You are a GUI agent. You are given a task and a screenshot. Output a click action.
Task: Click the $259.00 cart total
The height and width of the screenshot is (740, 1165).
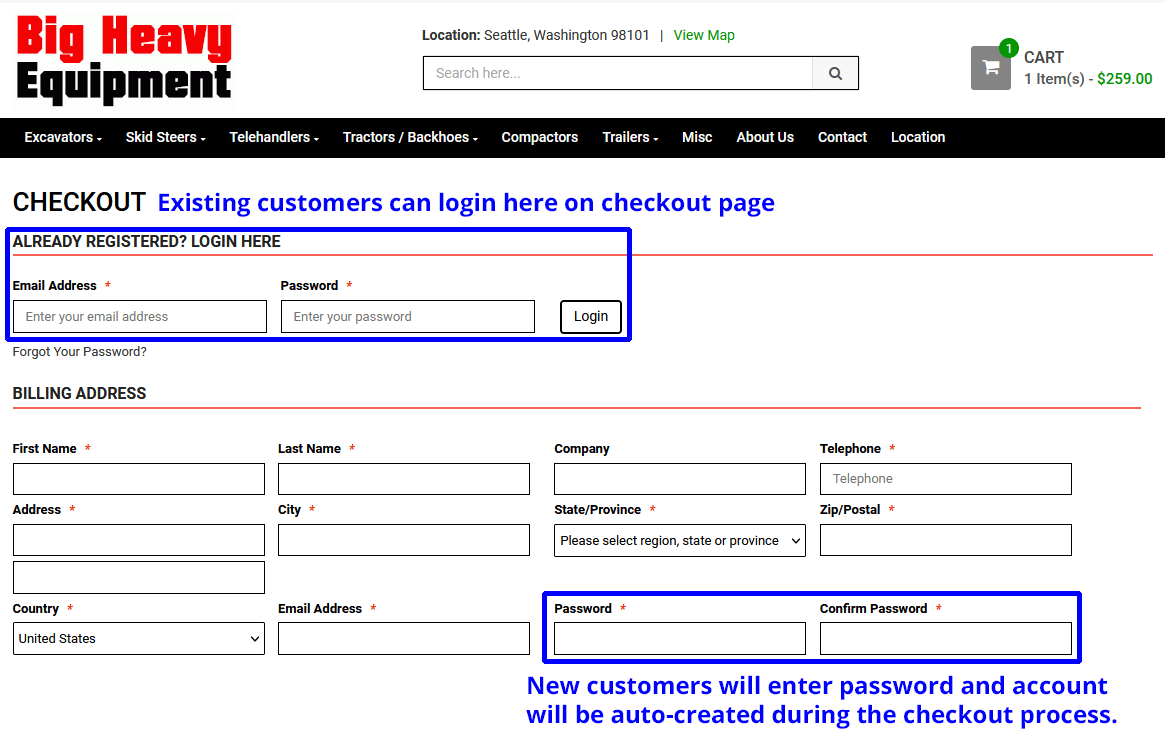point(1124,77)
